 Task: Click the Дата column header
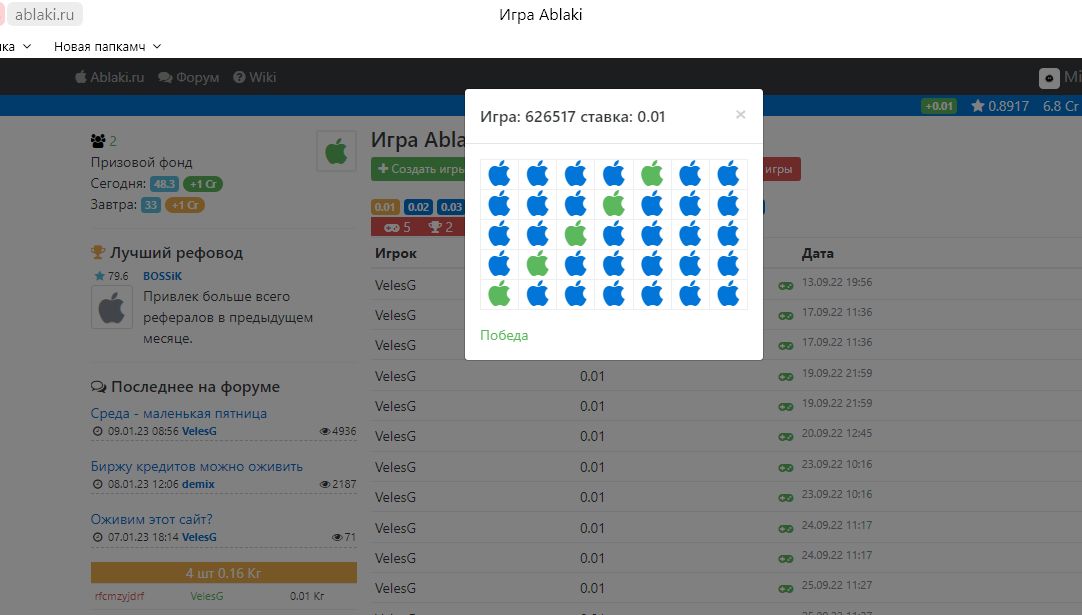pos(818,253)
